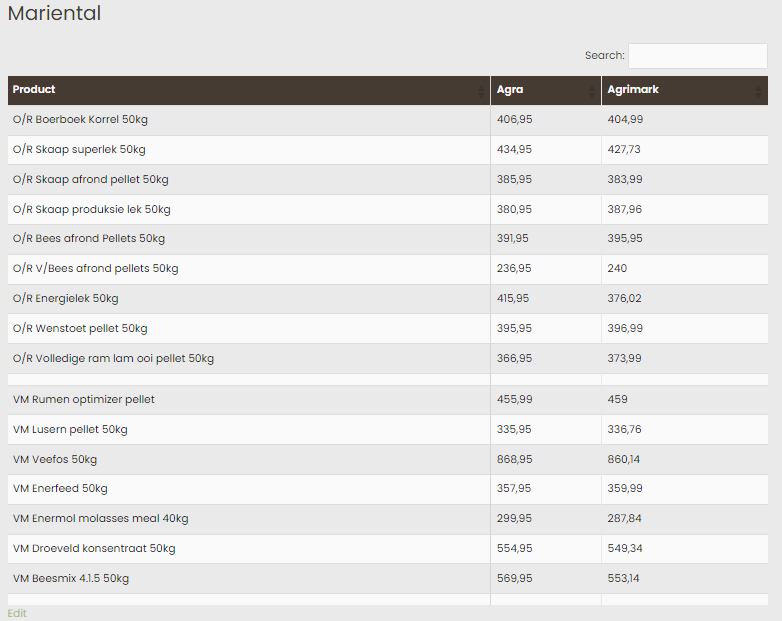Click Agrimark price 553,14
Image resolution: width=782 pixels, height=621 pixels.
point(623,578)
